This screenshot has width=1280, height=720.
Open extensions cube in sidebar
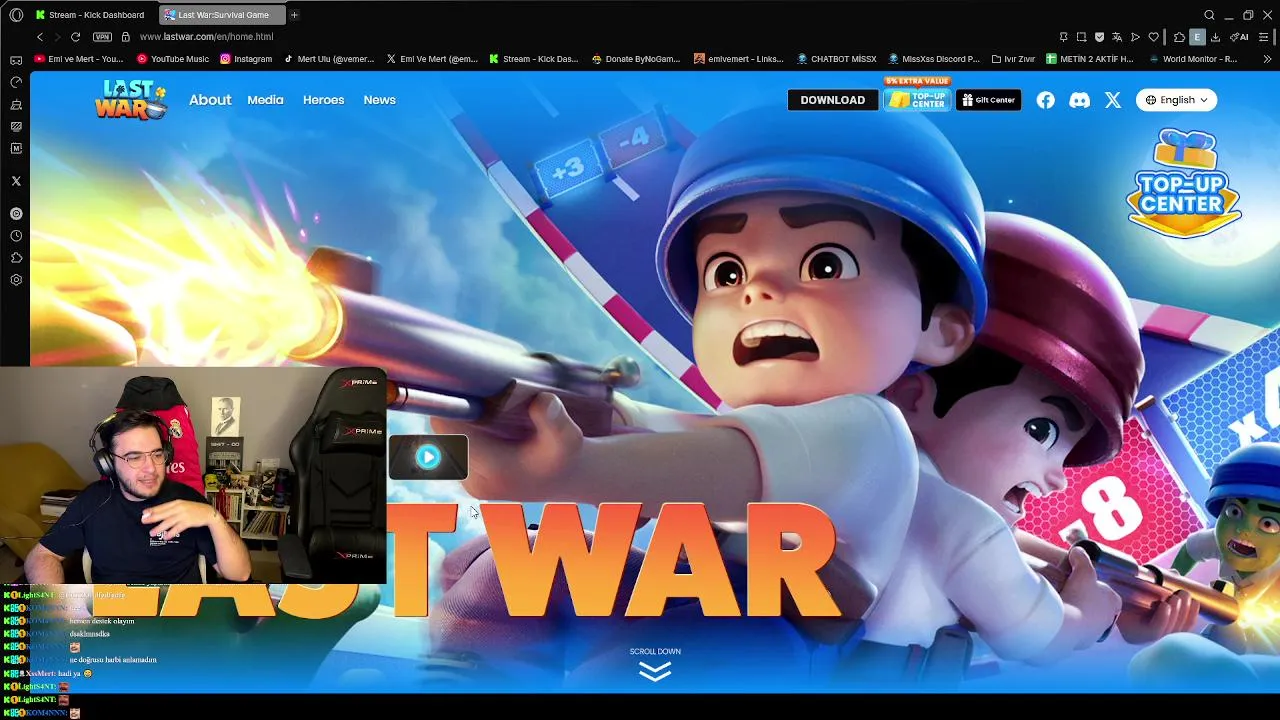pyautogui.click(x=16, y=258)
